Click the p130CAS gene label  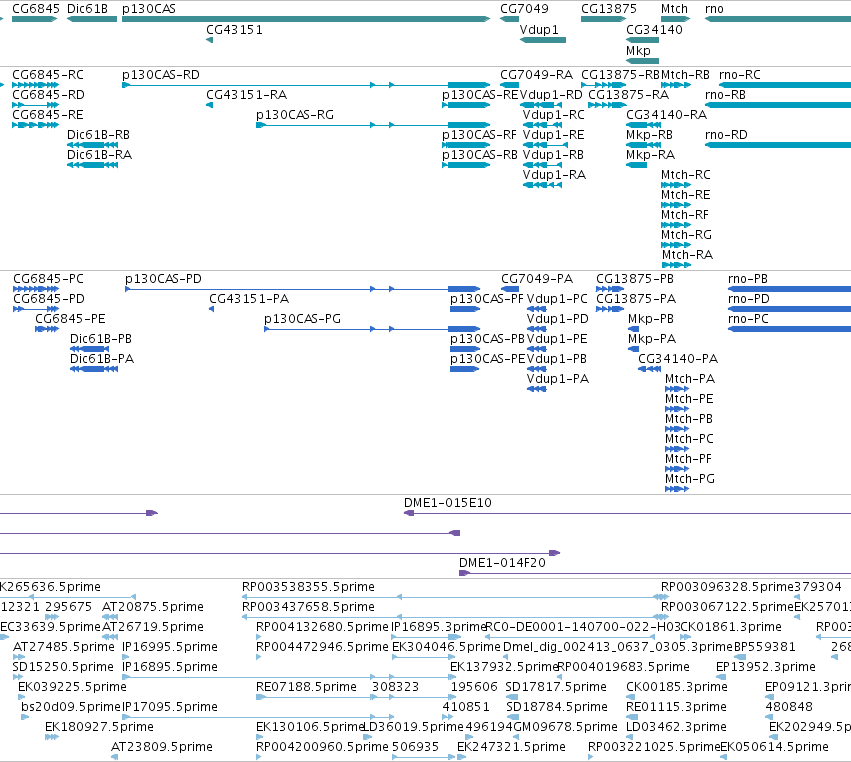(x=149, y=9)
